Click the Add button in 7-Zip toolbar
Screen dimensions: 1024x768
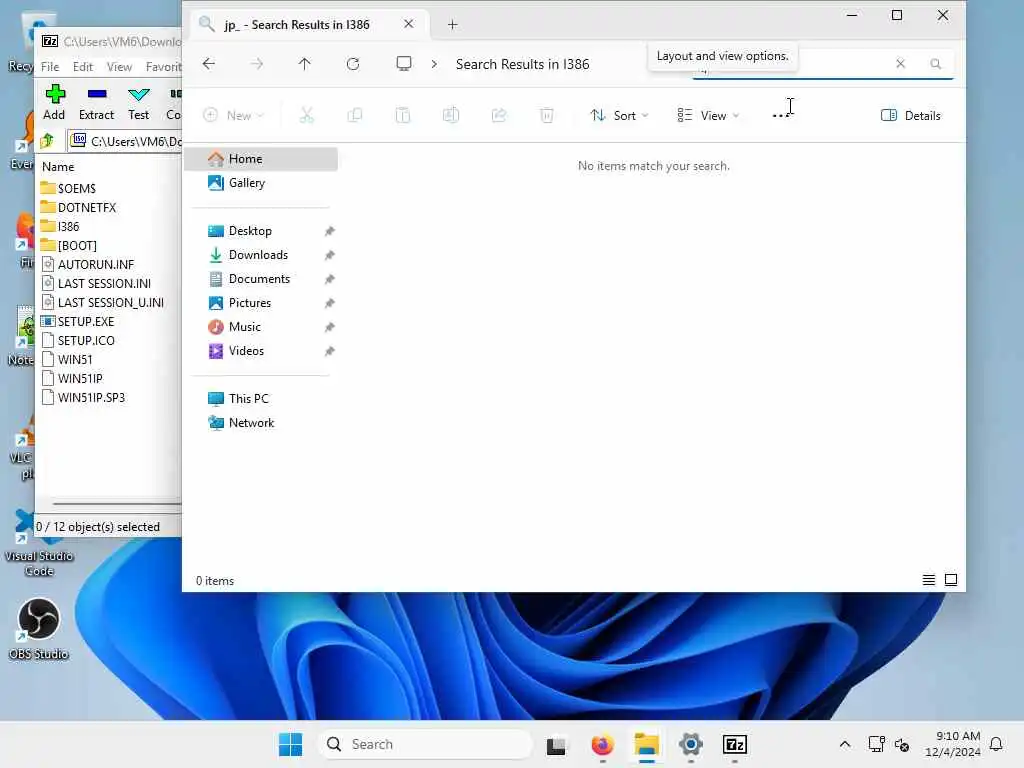click(x=54, y=102)
